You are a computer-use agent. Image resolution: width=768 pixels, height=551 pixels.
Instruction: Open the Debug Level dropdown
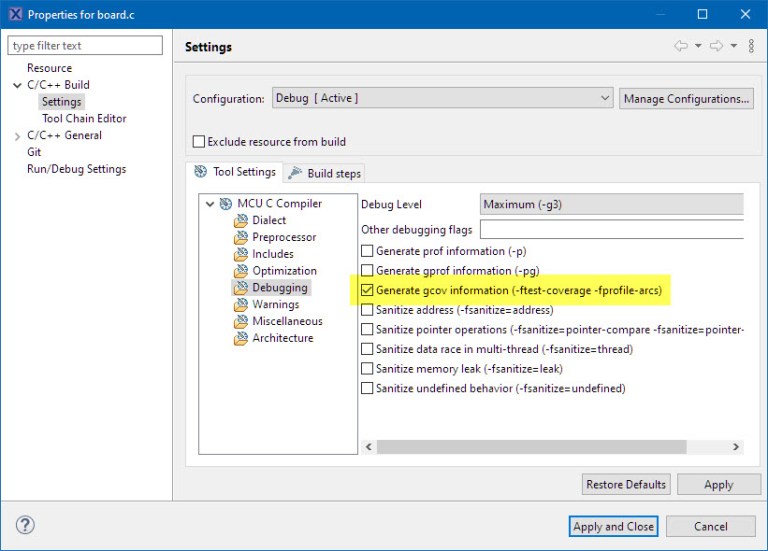pos(612,204)
